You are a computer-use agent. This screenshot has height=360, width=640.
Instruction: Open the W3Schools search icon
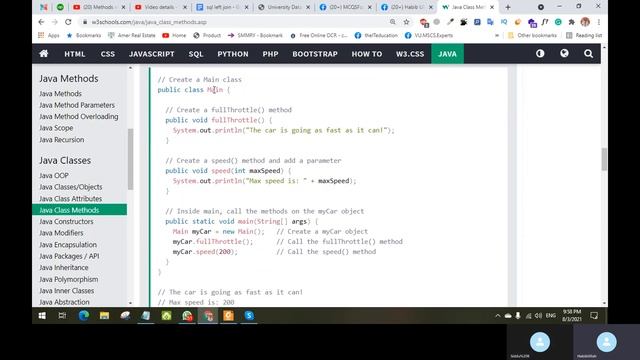[x=588, y=53]
